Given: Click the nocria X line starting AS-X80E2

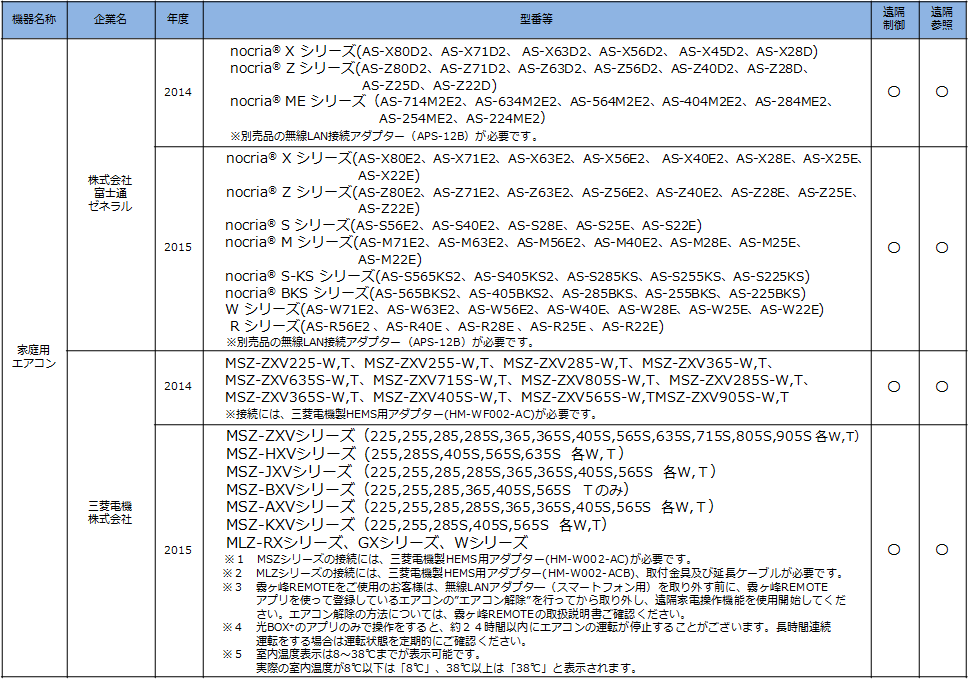Looking at the screenshot, I should pos(544,159).
